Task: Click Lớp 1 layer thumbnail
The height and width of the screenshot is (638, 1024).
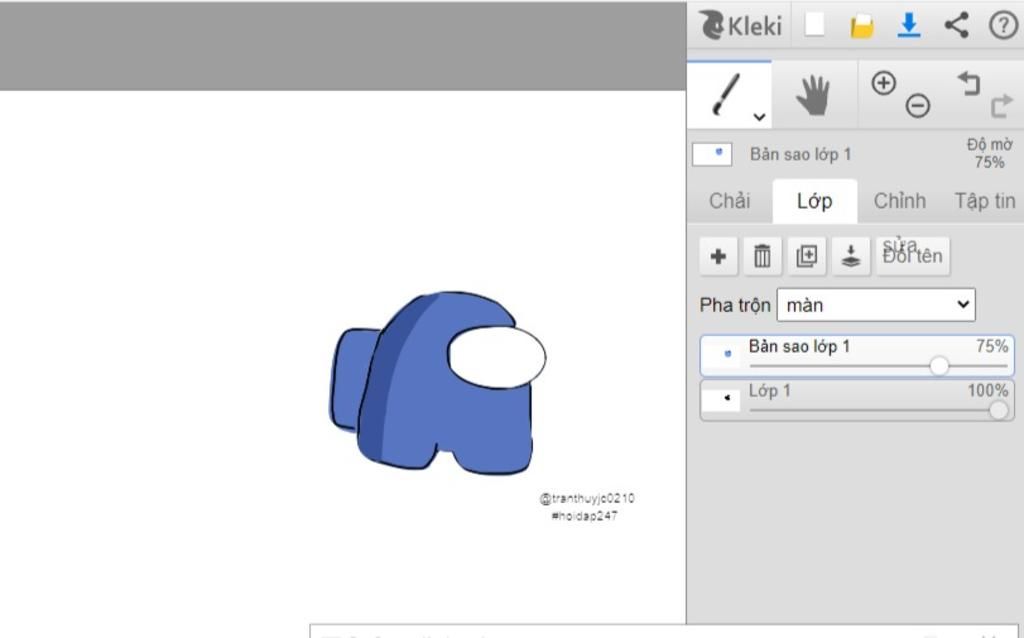Action: 722,398
